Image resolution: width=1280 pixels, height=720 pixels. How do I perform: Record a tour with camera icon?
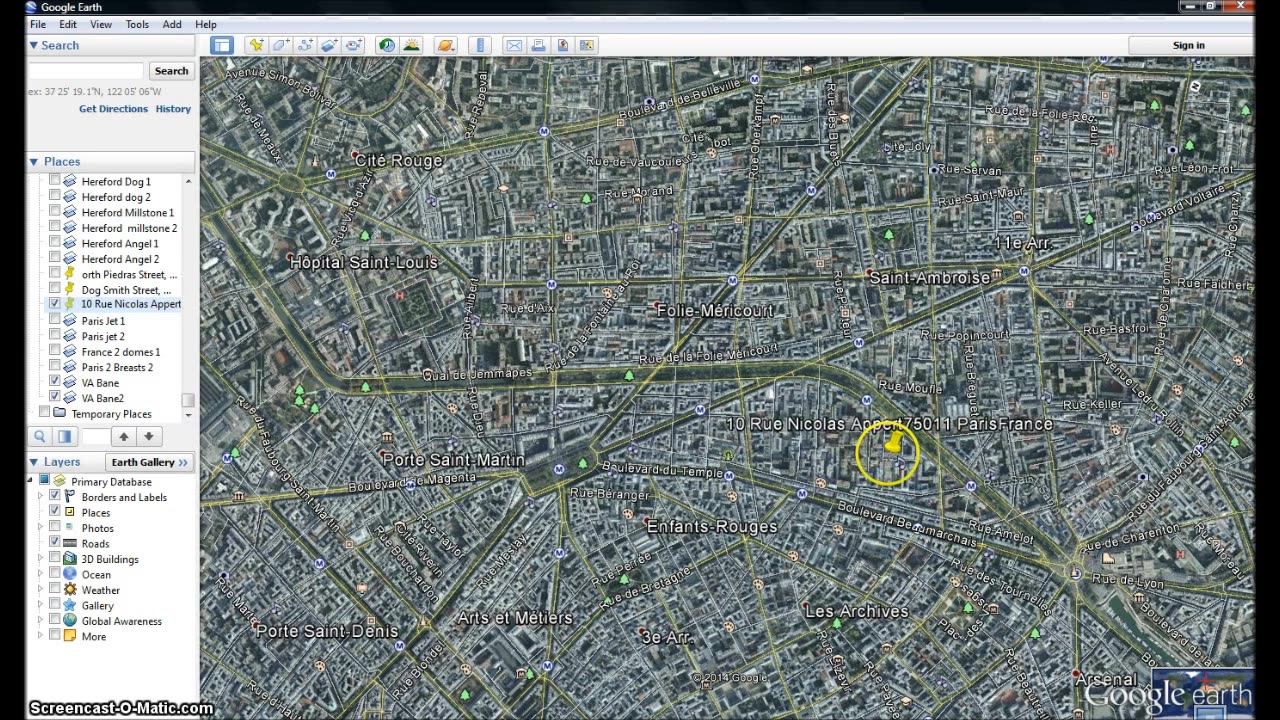tap(354, 45)
